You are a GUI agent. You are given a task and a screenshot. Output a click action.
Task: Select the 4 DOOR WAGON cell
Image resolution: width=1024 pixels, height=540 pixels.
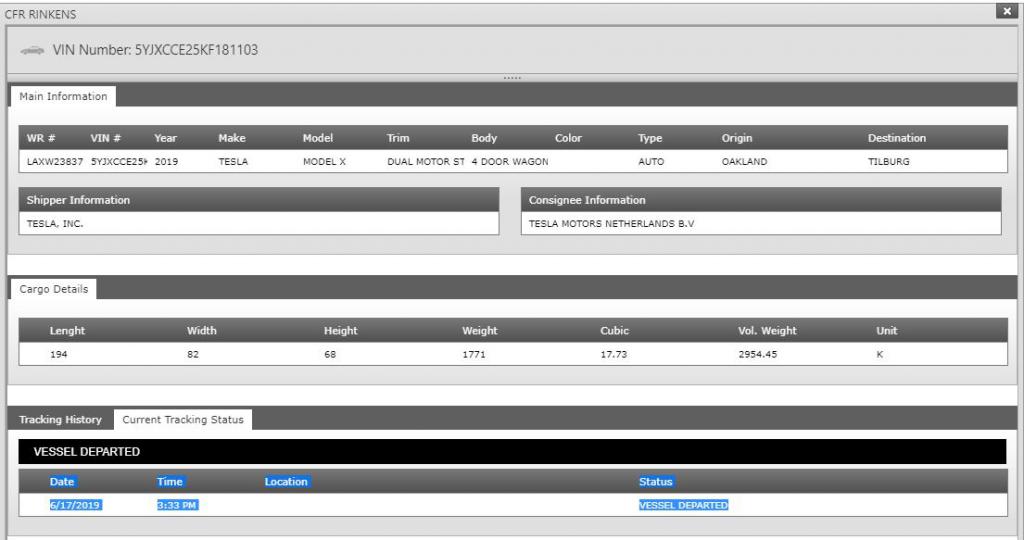(x=510, y=161)
